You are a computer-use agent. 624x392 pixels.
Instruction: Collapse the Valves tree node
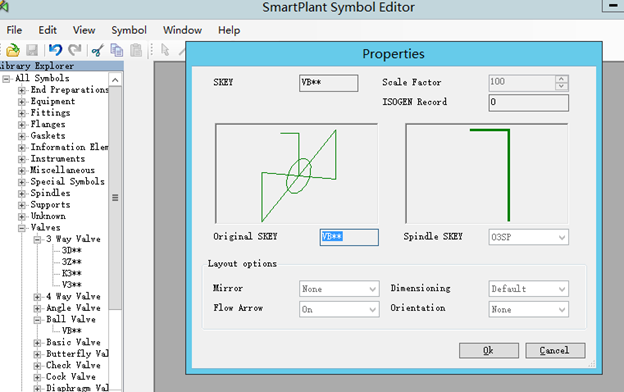pyautogui.click(x=21, y=228)
